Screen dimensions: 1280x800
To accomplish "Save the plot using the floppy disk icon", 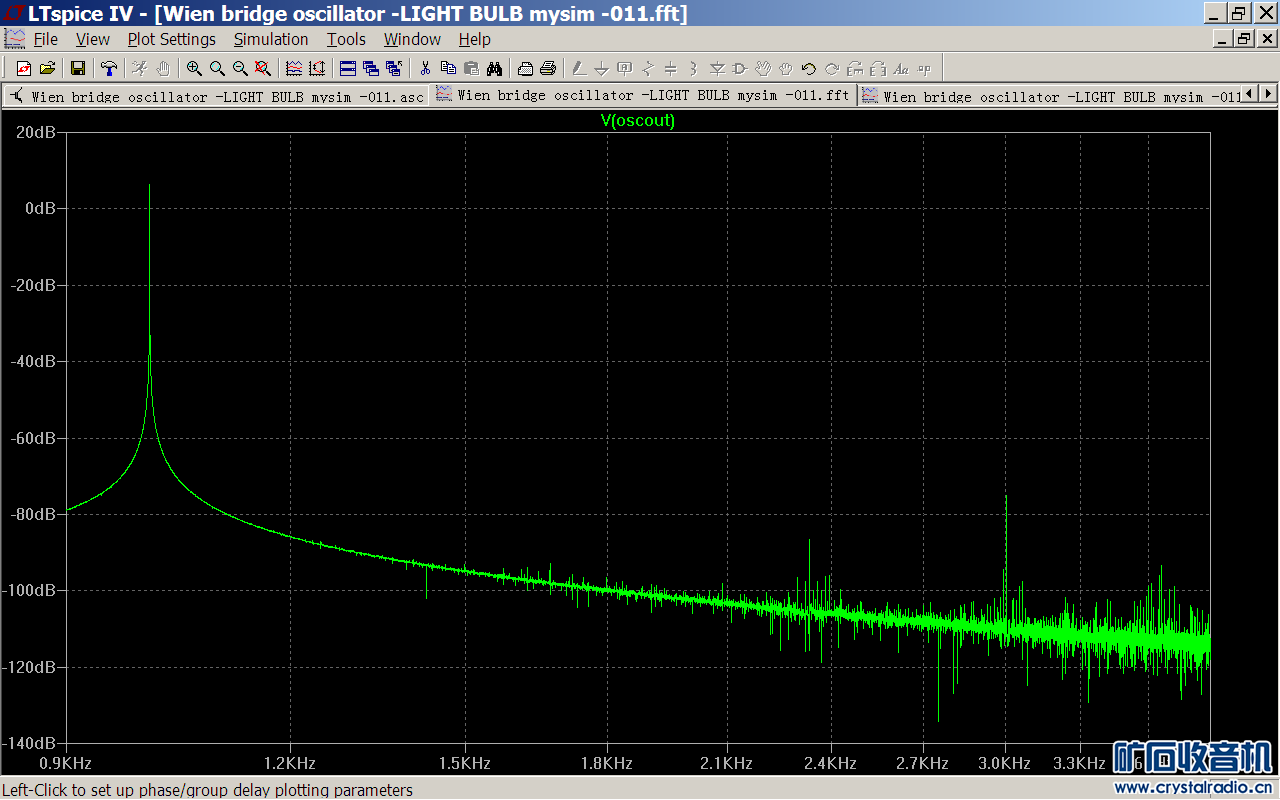I will (x=77, y=68).
